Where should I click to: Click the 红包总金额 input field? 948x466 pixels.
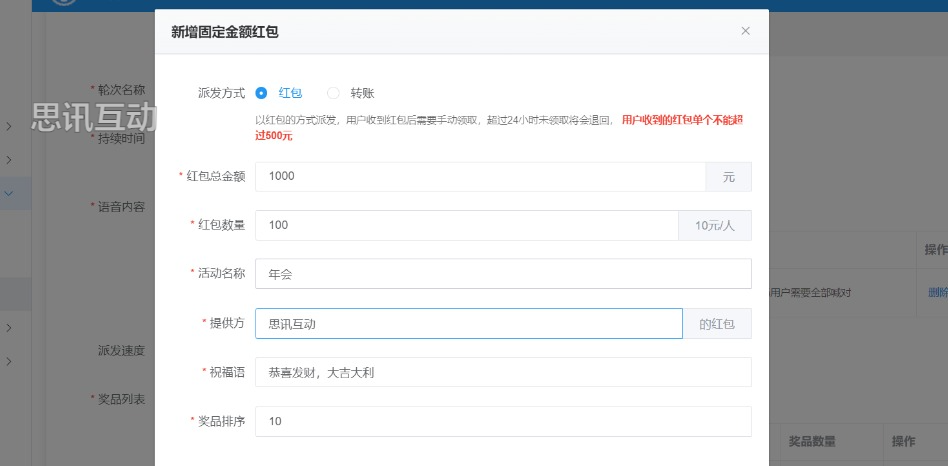click(480, 176)
